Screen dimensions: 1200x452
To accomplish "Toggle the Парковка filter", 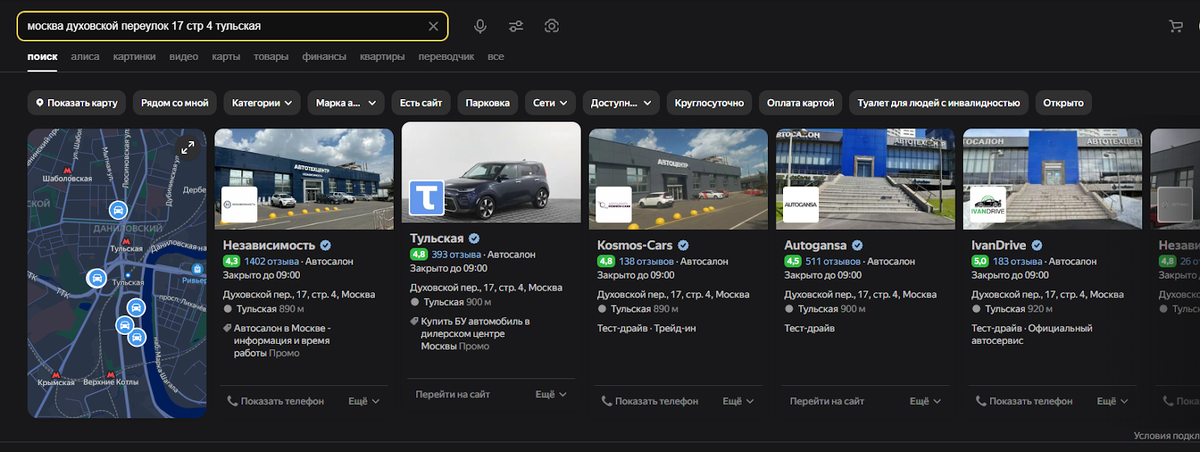I will pyautogui.click(x=488, y=102).
